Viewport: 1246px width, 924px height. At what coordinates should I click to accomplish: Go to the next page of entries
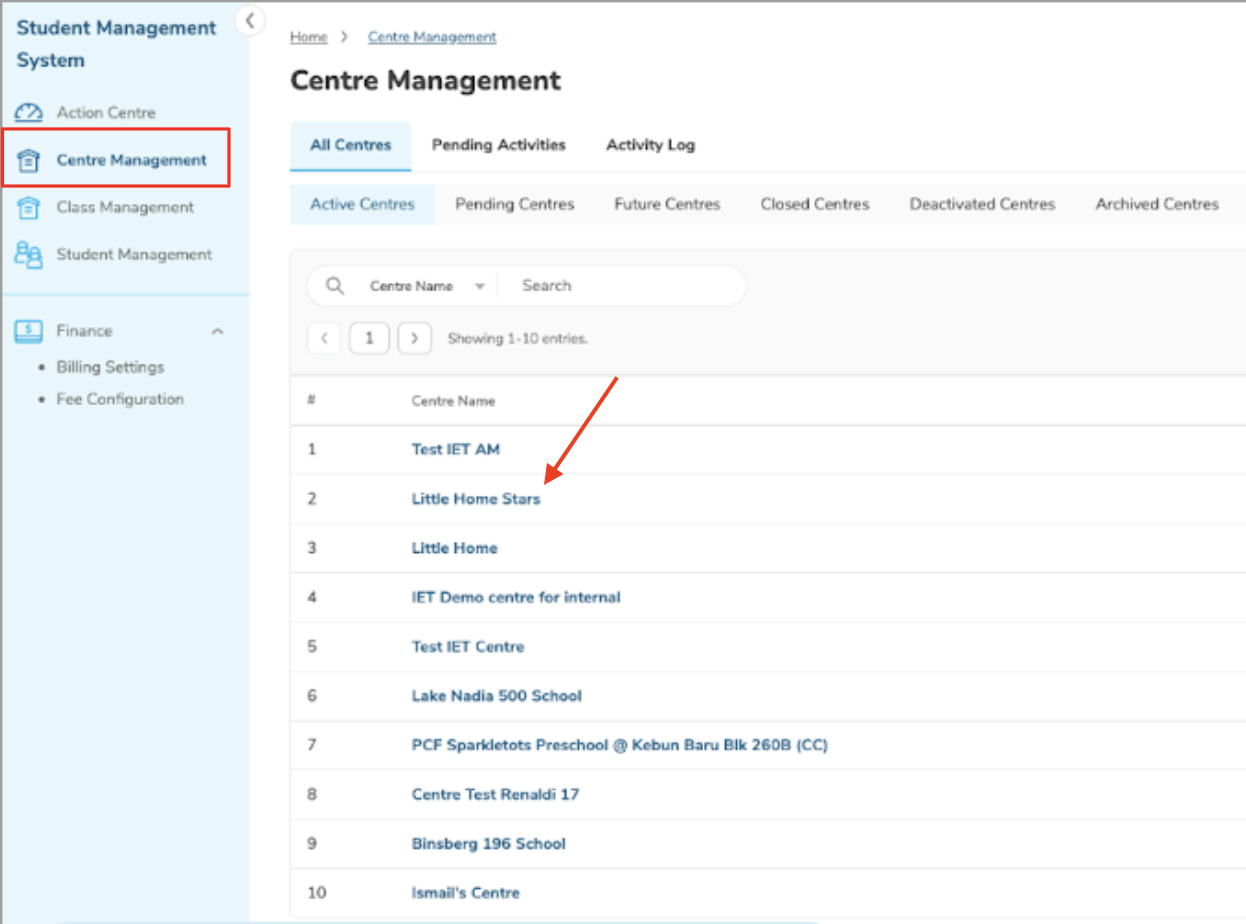(414, 338)
